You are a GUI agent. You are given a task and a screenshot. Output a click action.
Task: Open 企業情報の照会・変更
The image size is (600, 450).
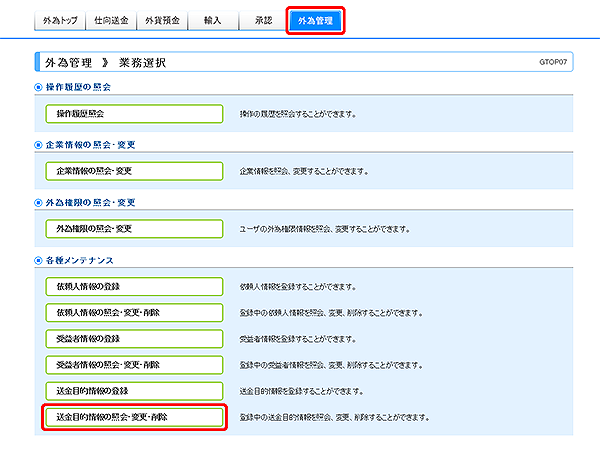point(133,171)
